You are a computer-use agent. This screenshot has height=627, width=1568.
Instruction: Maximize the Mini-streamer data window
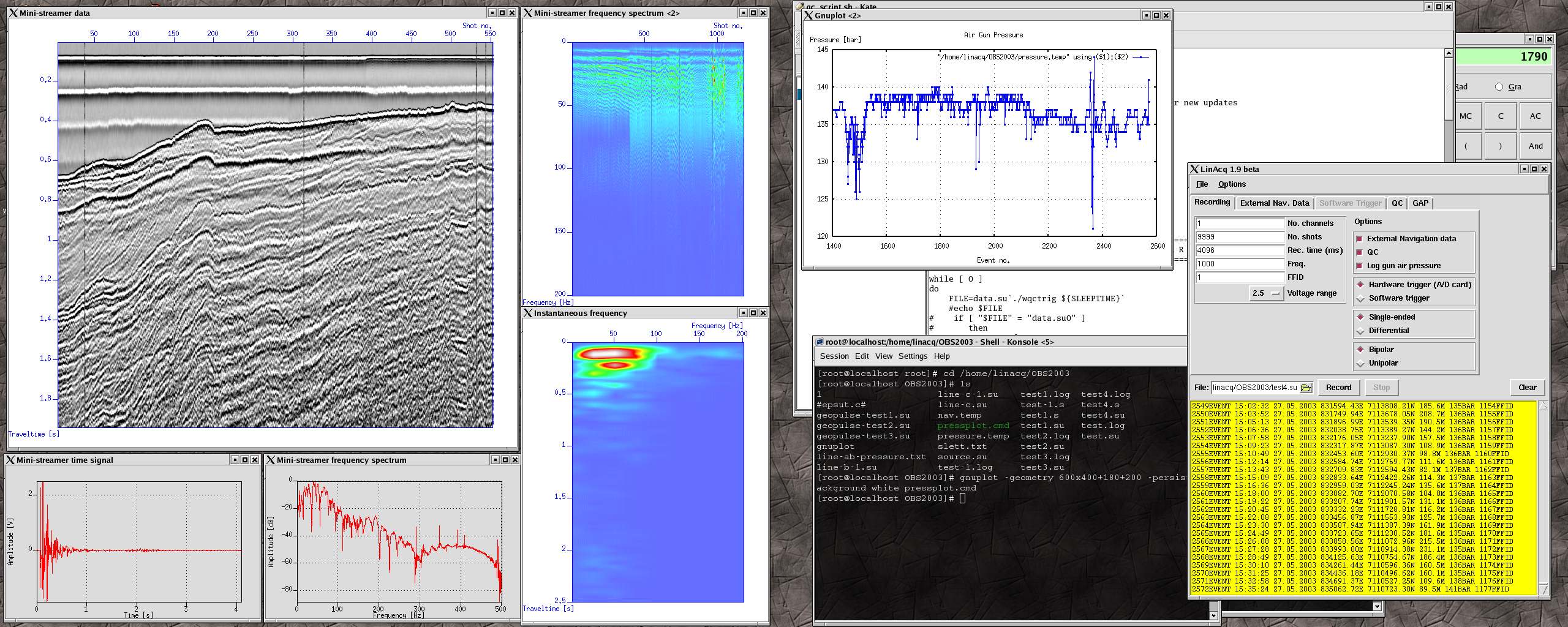pos(502,13)
